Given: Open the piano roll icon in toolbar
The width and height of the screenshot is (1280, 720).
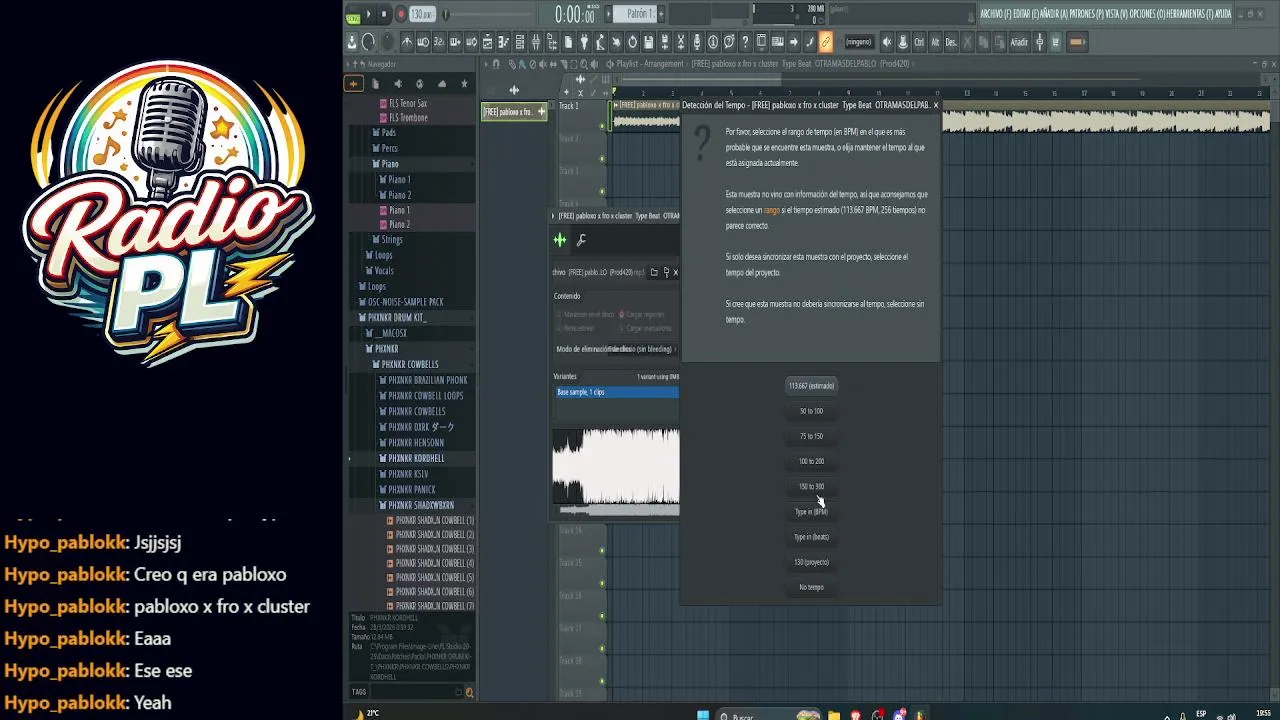Looking at the screenshot, I should click(503, 42).
